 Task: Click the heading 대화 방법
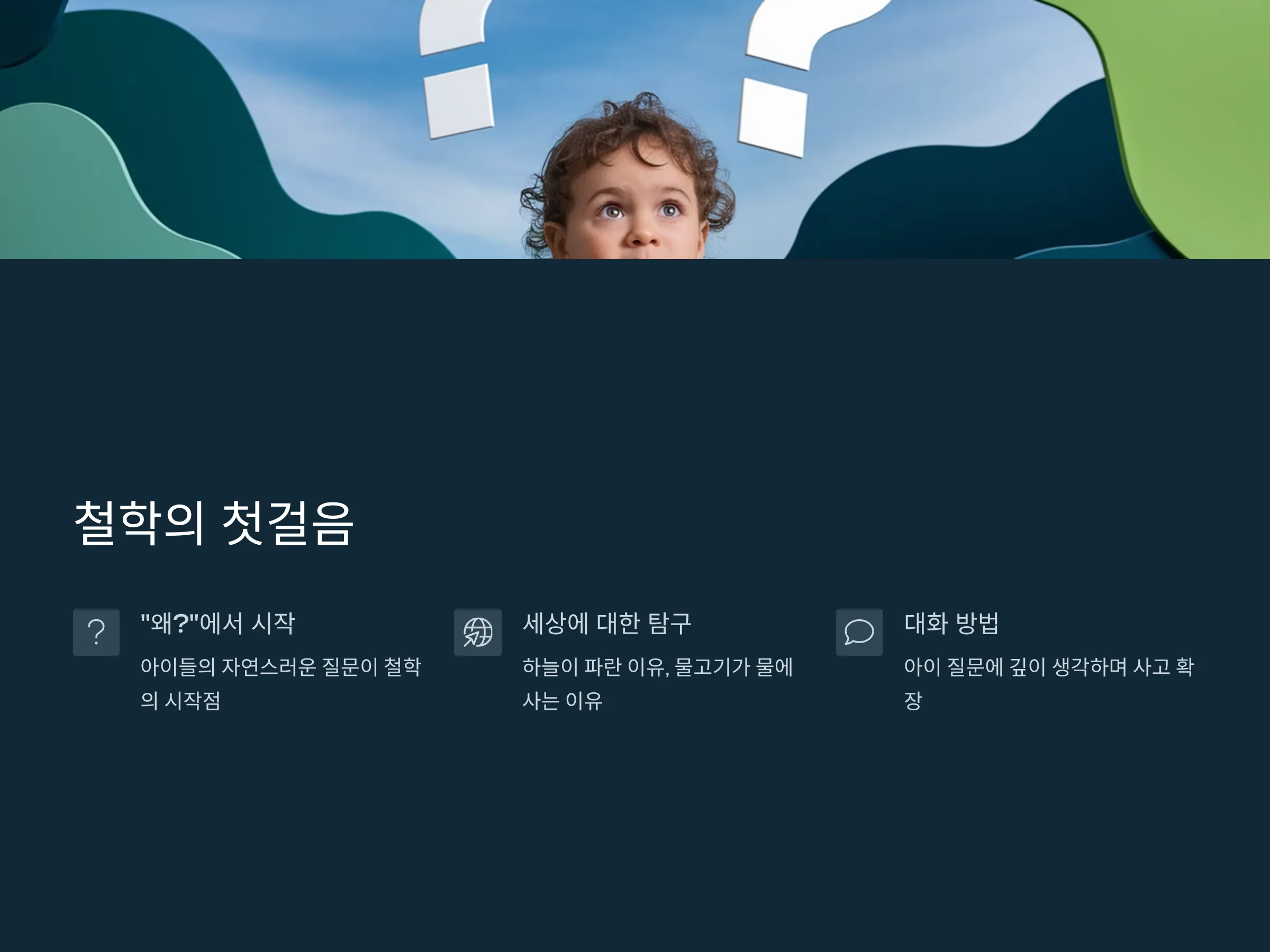click(x=951, y=623)
